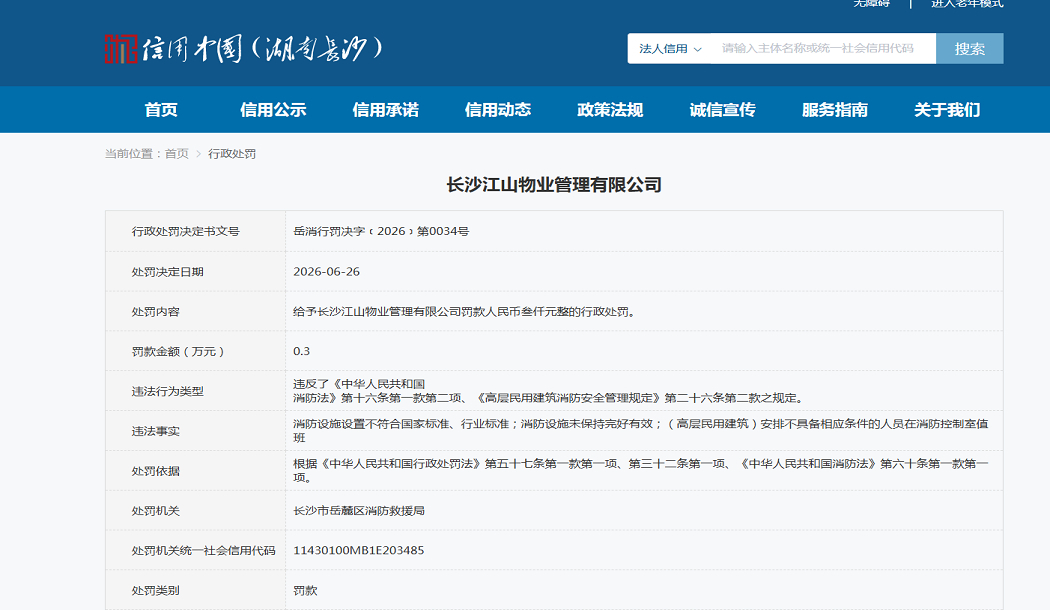This screenshot has height=610, width=1050.
Task: Click the 行政处罚决定书文号 label cell
Action: click(196, 231)
